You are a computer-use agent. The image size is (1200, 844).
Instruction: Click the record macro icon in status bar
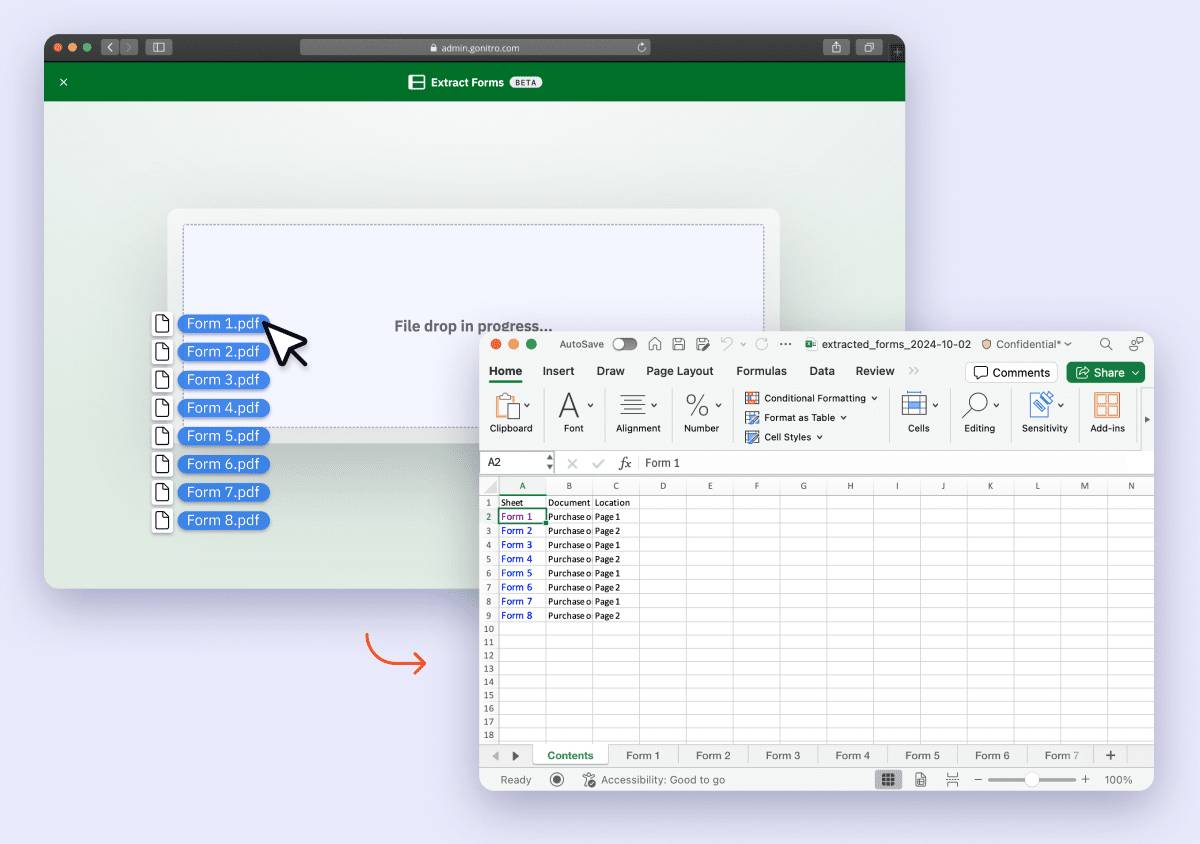pos(557,780)
